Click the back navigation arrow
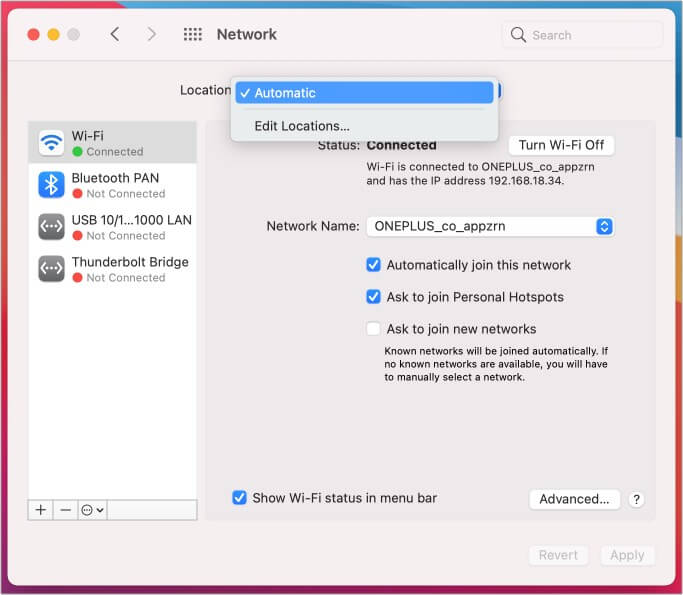This screenshot has width=683, height=595. [115, 34]
